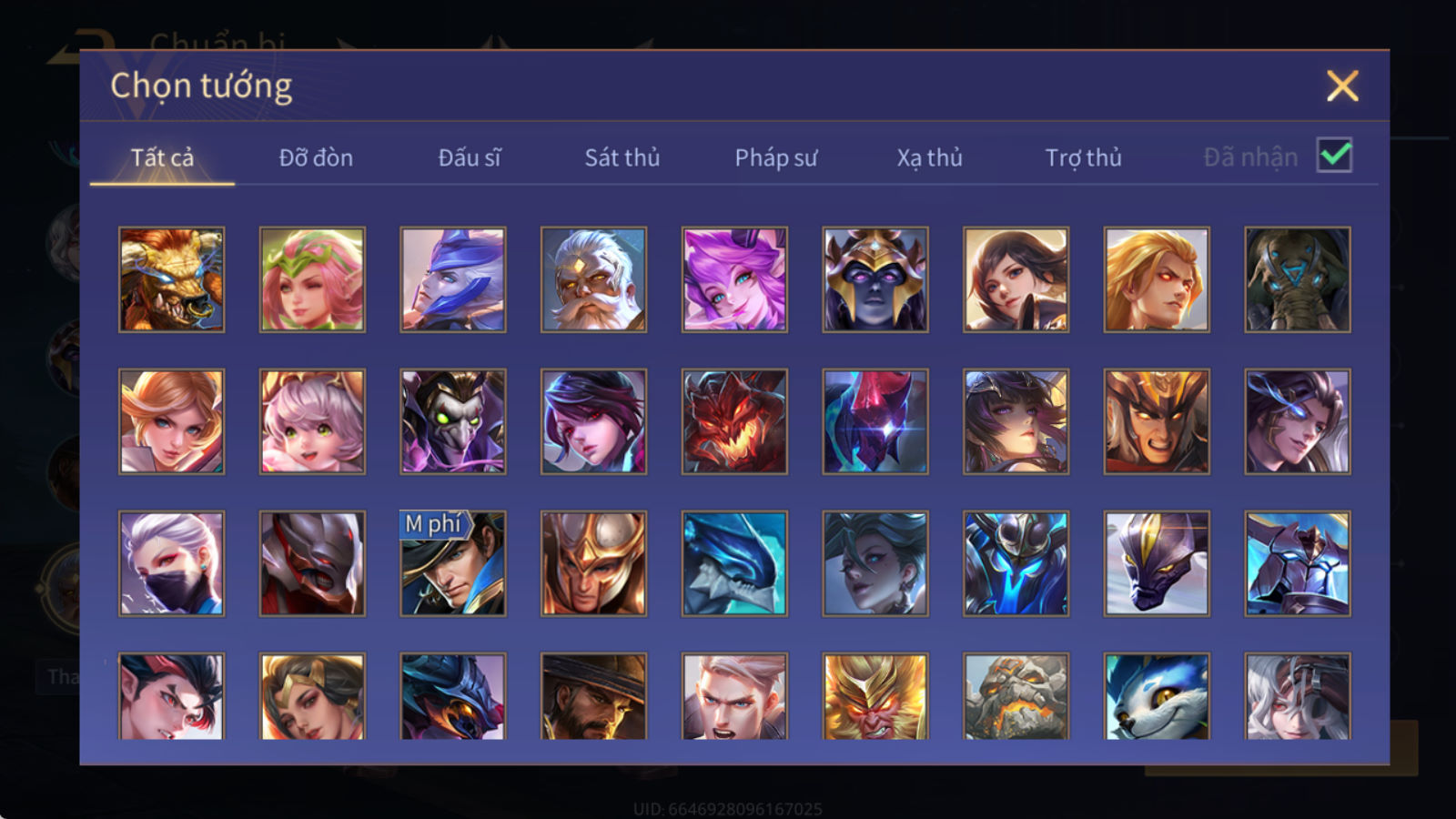Pick the armored elephant hero portrait
This screenshot has width=1456, height=819.
click(1298, 279)
